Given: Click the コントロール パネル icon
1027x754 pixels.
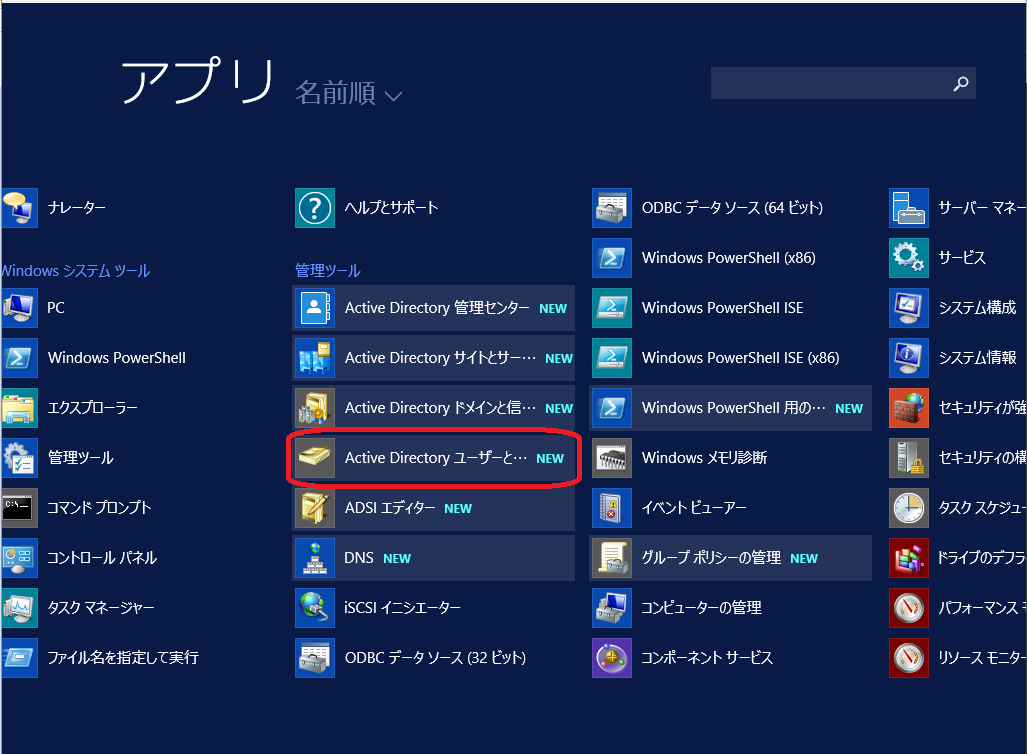Looking at the screenshot, I should point(19,557).
